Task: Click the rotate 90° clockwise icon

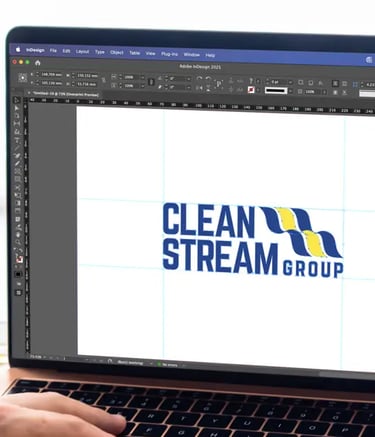Action: point(199,79)
